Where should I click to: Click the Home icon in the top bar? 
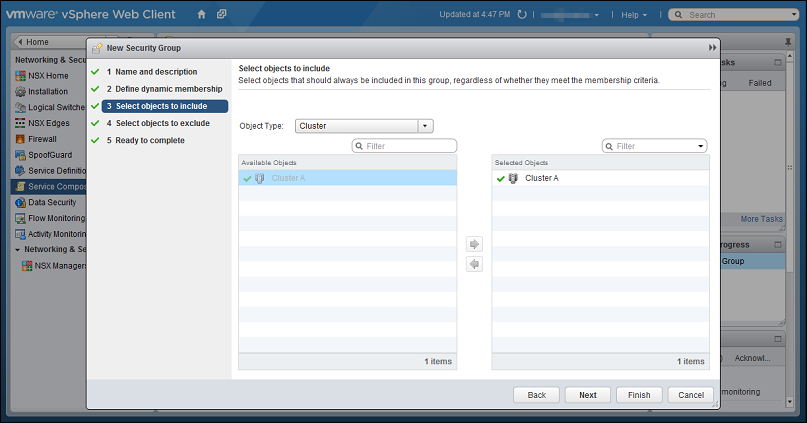coord(202,15)
